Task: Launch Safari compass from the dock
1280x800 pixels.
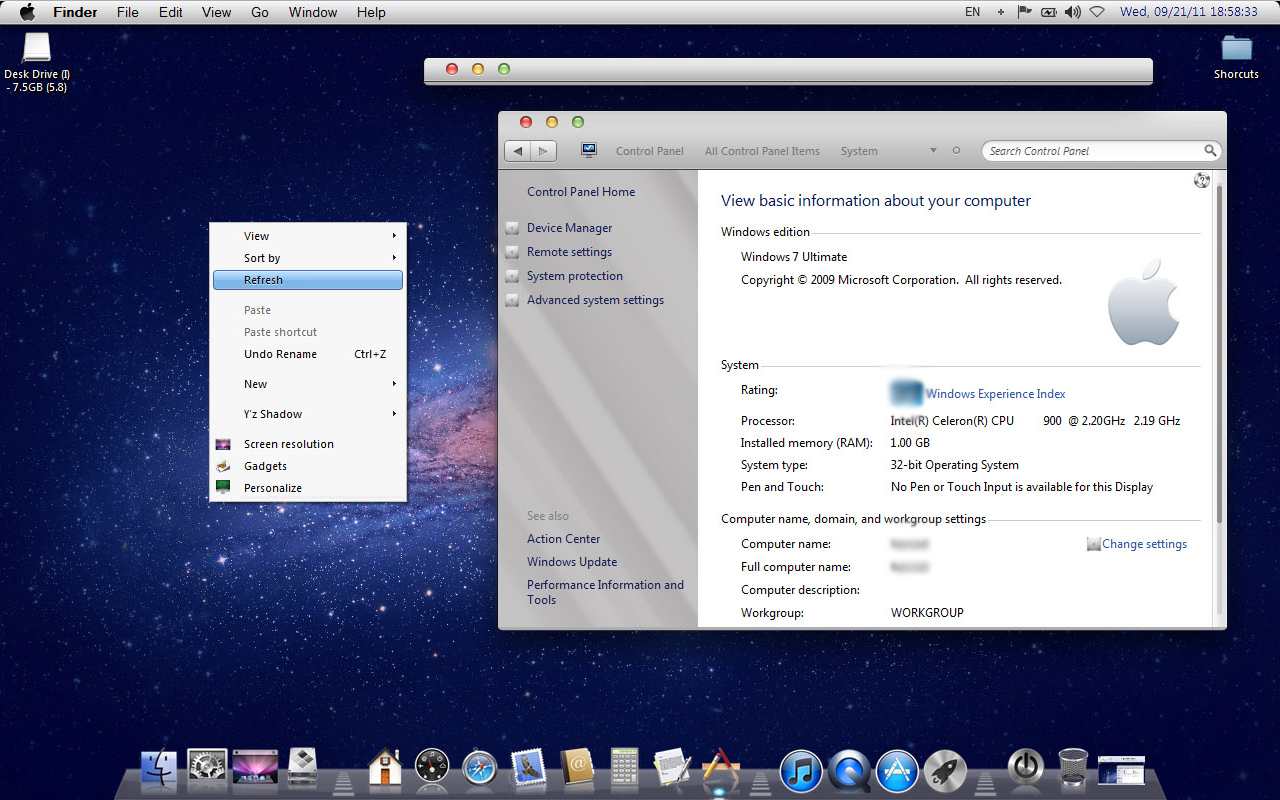Action: click(x=480, y=768)
